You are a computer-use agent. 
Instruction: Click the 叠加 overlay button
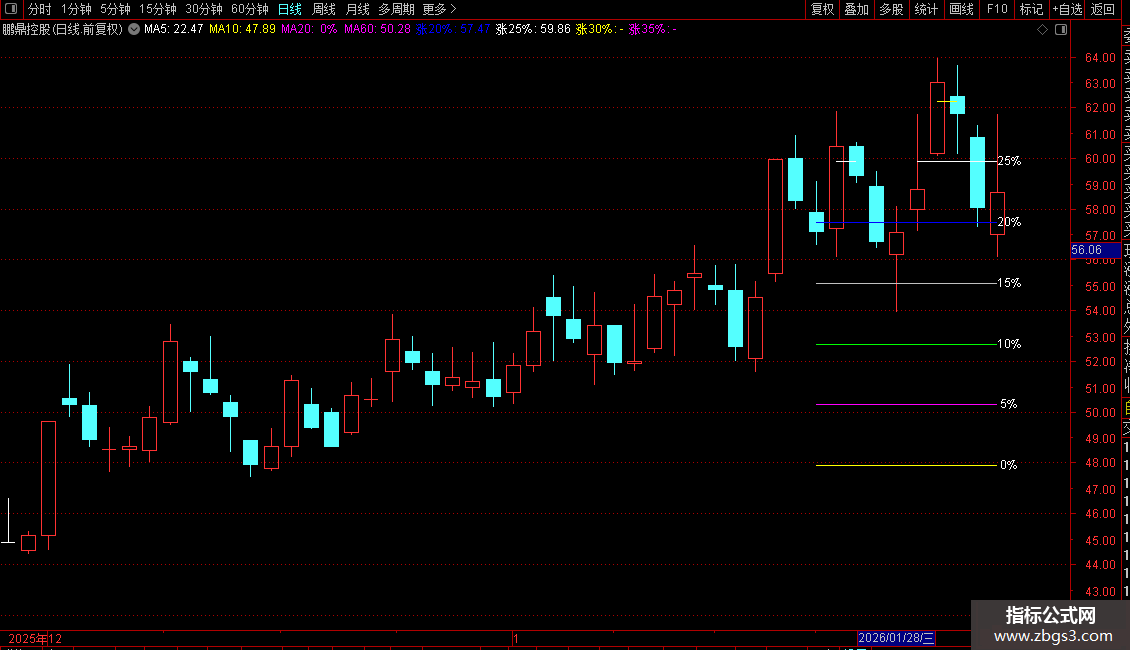pyautogui.click(x=857, y=9)
